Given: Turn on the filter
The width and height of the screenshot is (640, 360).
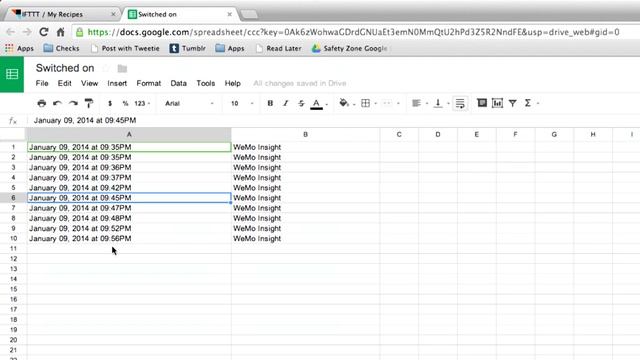Looking at the screenshot, I should 513,103.
